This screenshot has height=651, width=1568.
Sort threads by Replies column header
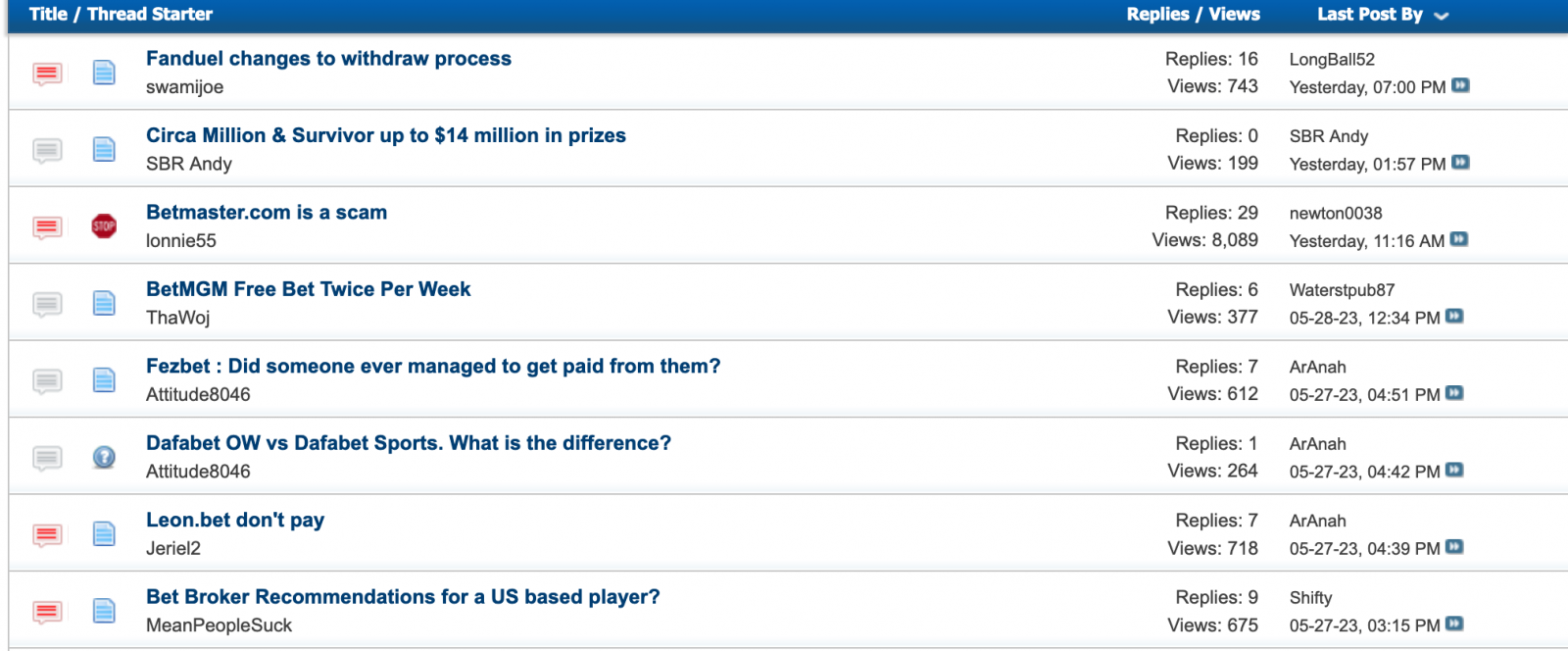(1157, 14)
